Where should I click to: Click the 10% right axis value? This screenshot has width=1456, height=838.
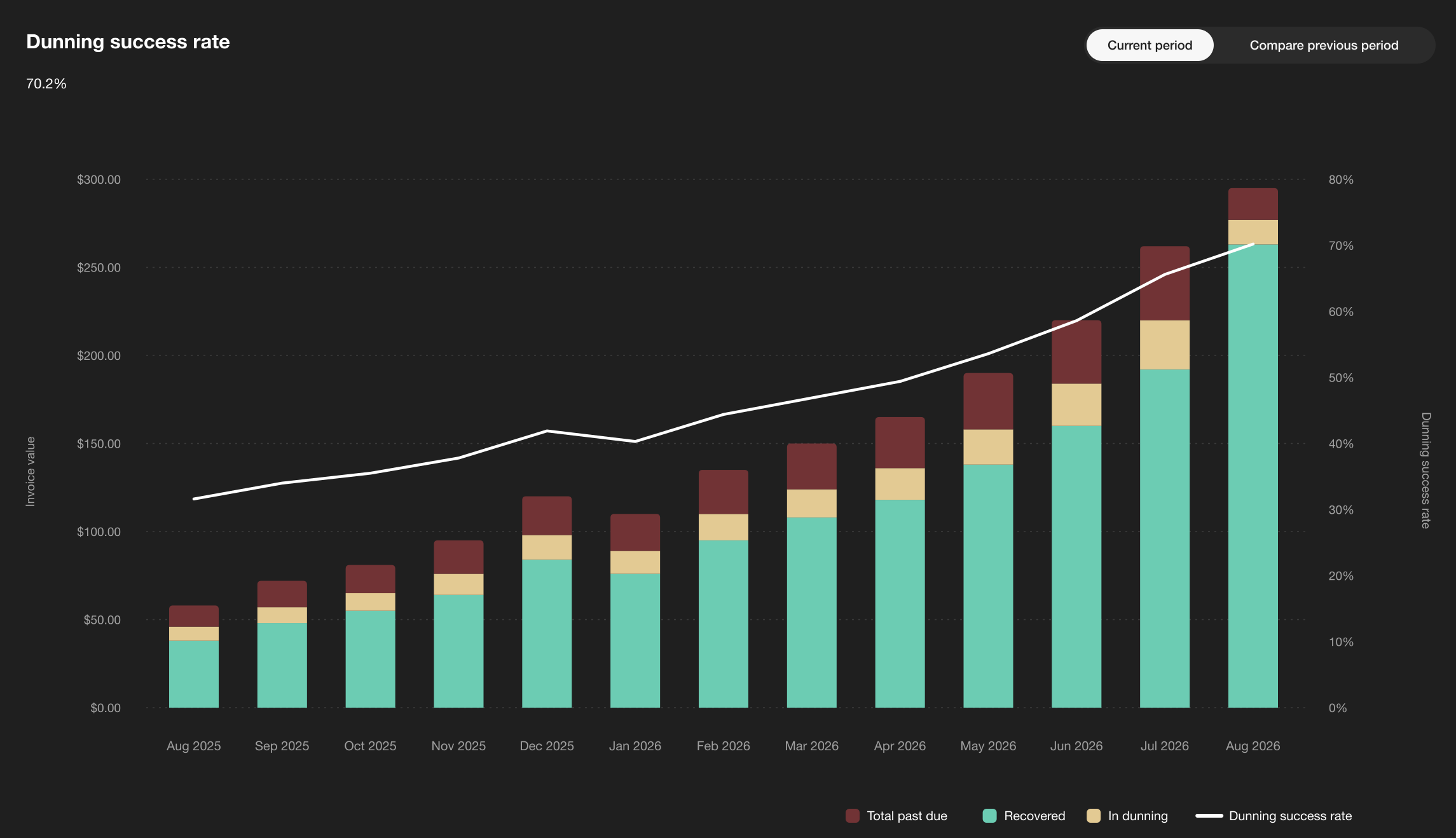point(1341,642)
